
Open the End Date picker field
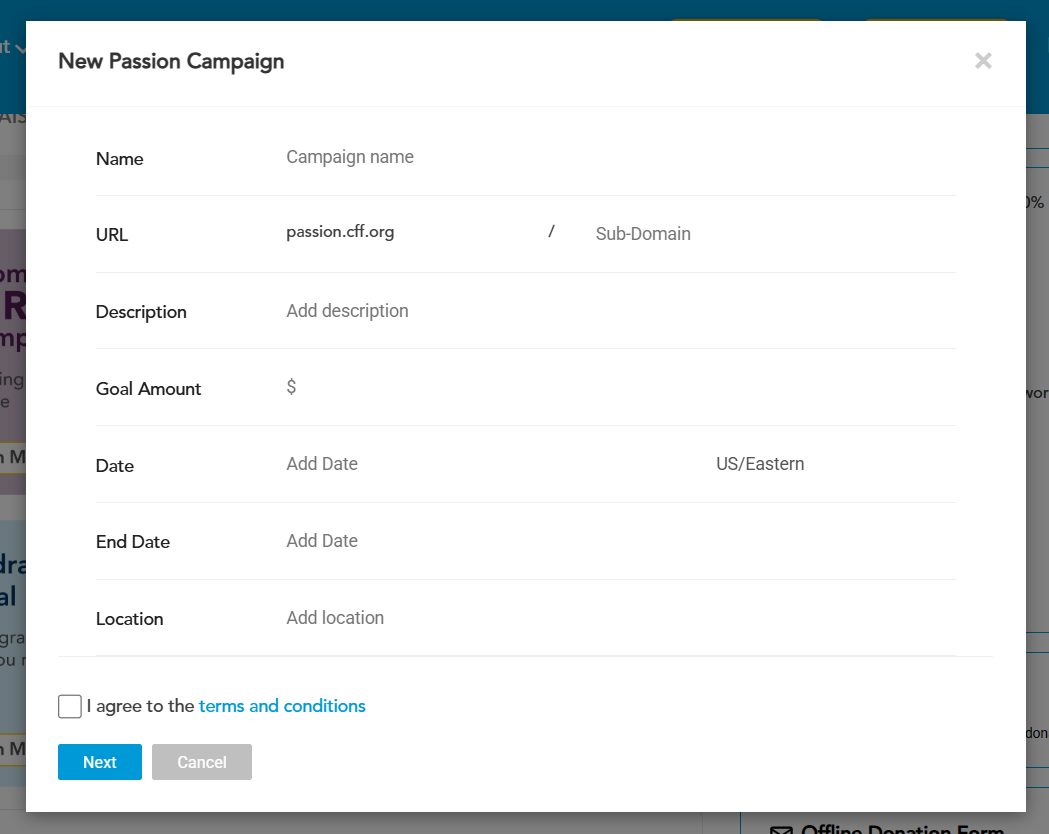600,541
